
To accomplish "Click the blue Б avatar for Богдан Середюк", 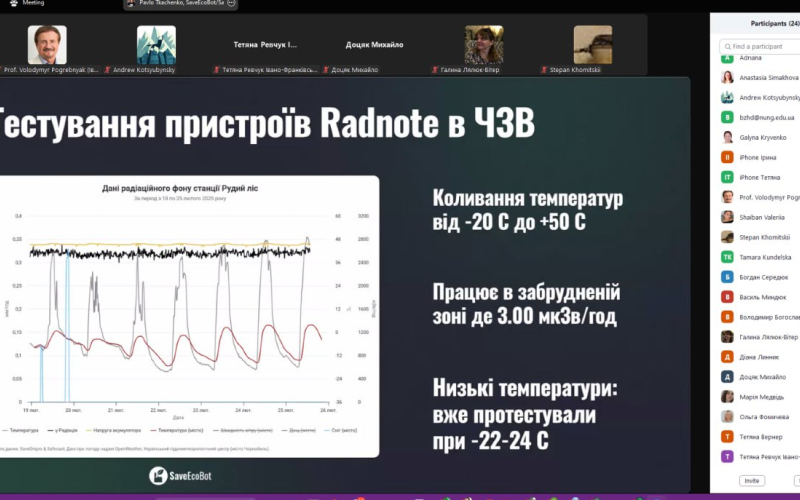I will tap(727, 277).
